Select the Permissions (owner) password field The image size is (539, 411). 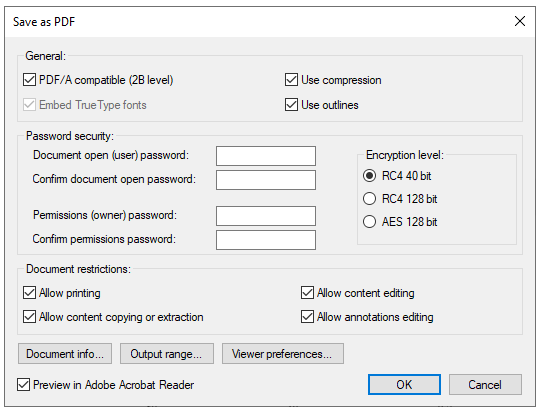pyautogui.click(x=266, y=216)
